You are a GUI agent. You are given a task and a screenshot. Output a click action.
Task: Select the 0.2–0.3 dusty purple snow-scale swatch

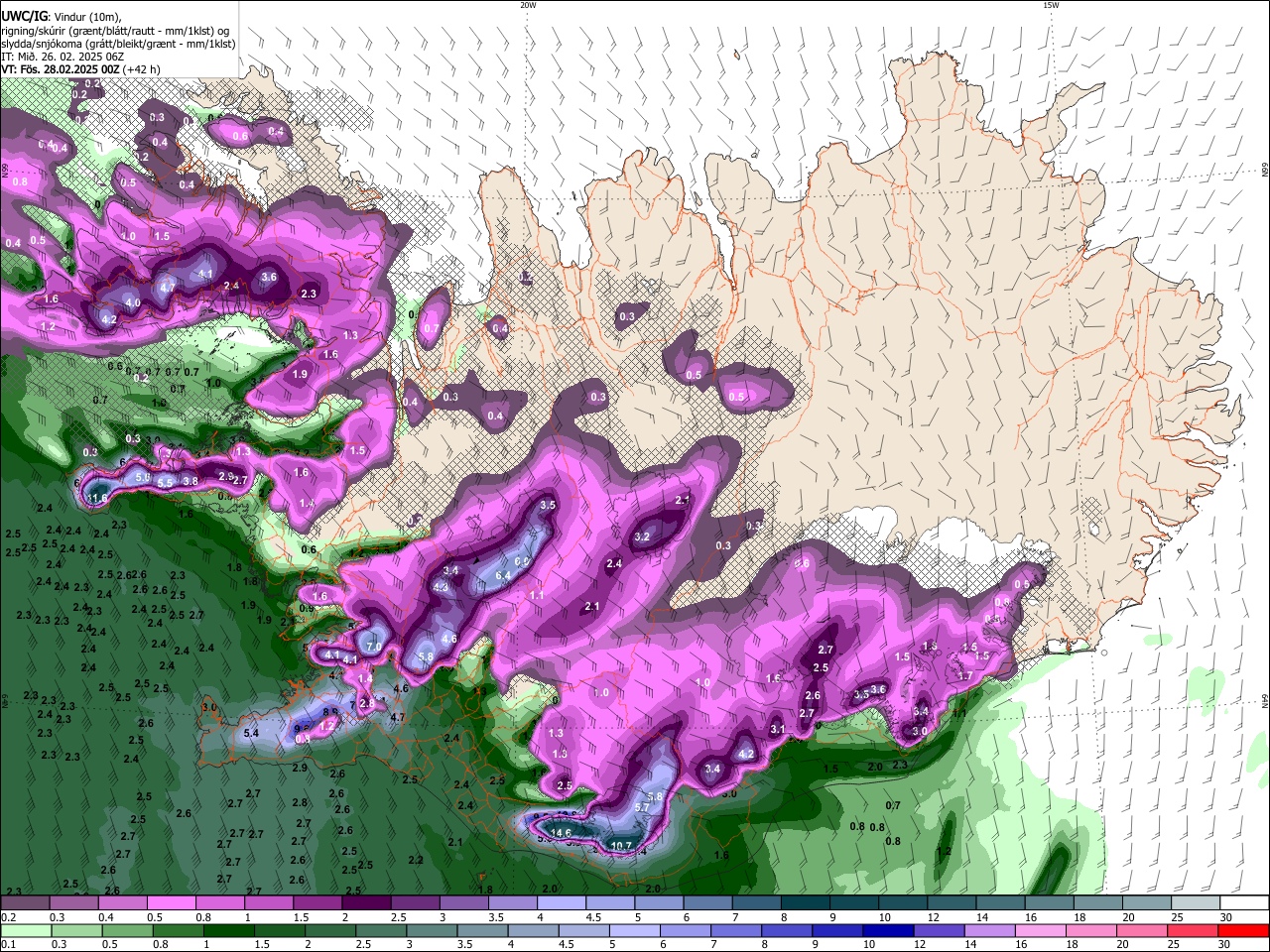pos(24,903)
